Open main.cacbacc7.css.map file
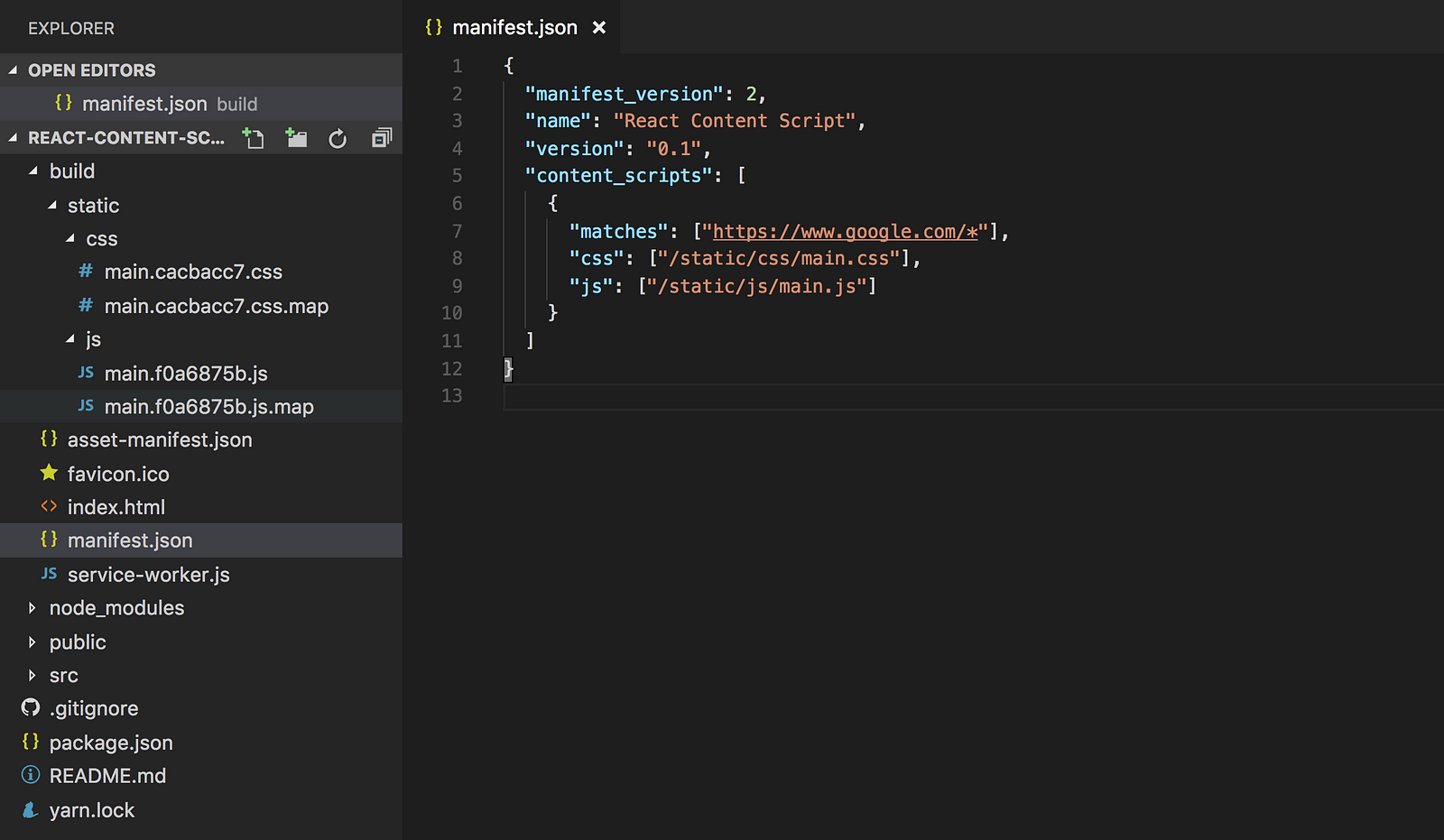This screenshot has width=1444, height=840. tap(217, 306)
